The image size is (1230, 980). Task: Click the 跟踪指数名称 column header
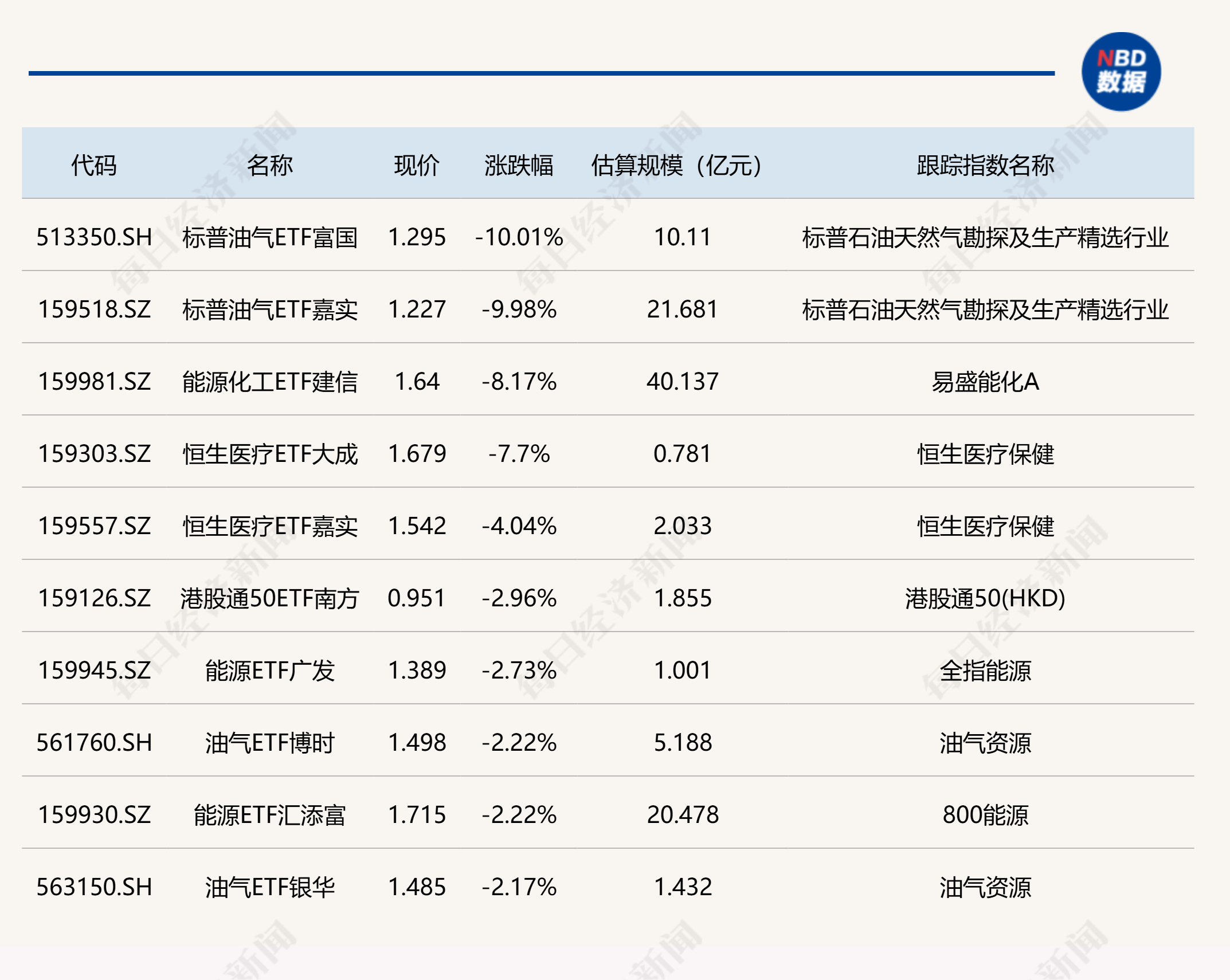click(985, 165)
